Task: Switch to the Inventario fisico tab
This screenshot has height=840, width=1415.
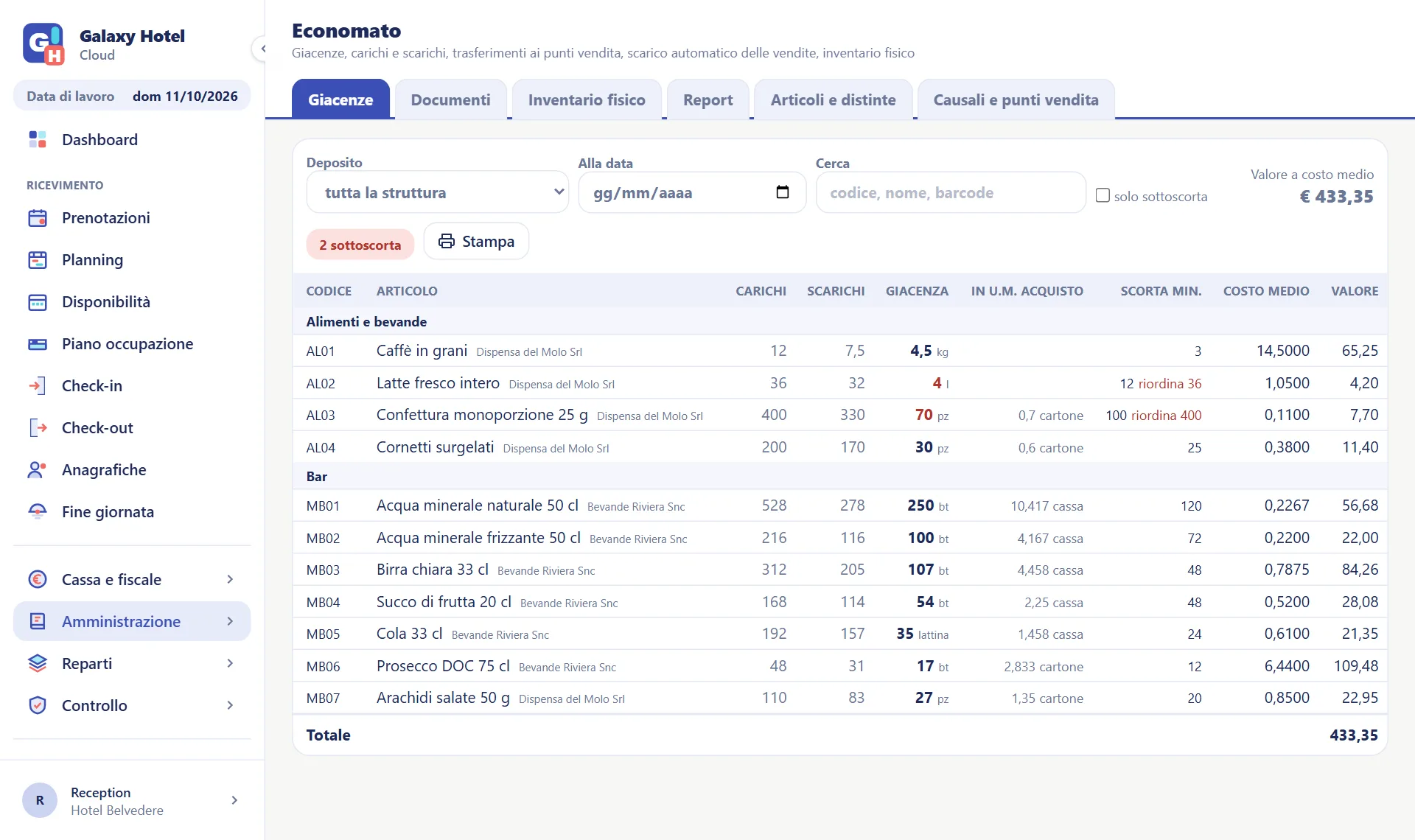Action: pos(587,99)
